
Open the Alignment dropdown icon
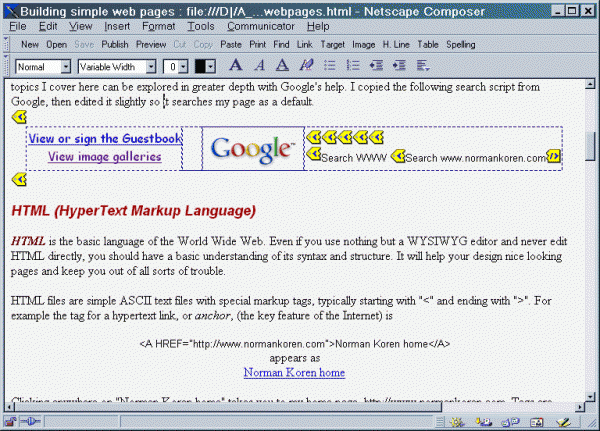pyautogui.click(x=423, y=66)
